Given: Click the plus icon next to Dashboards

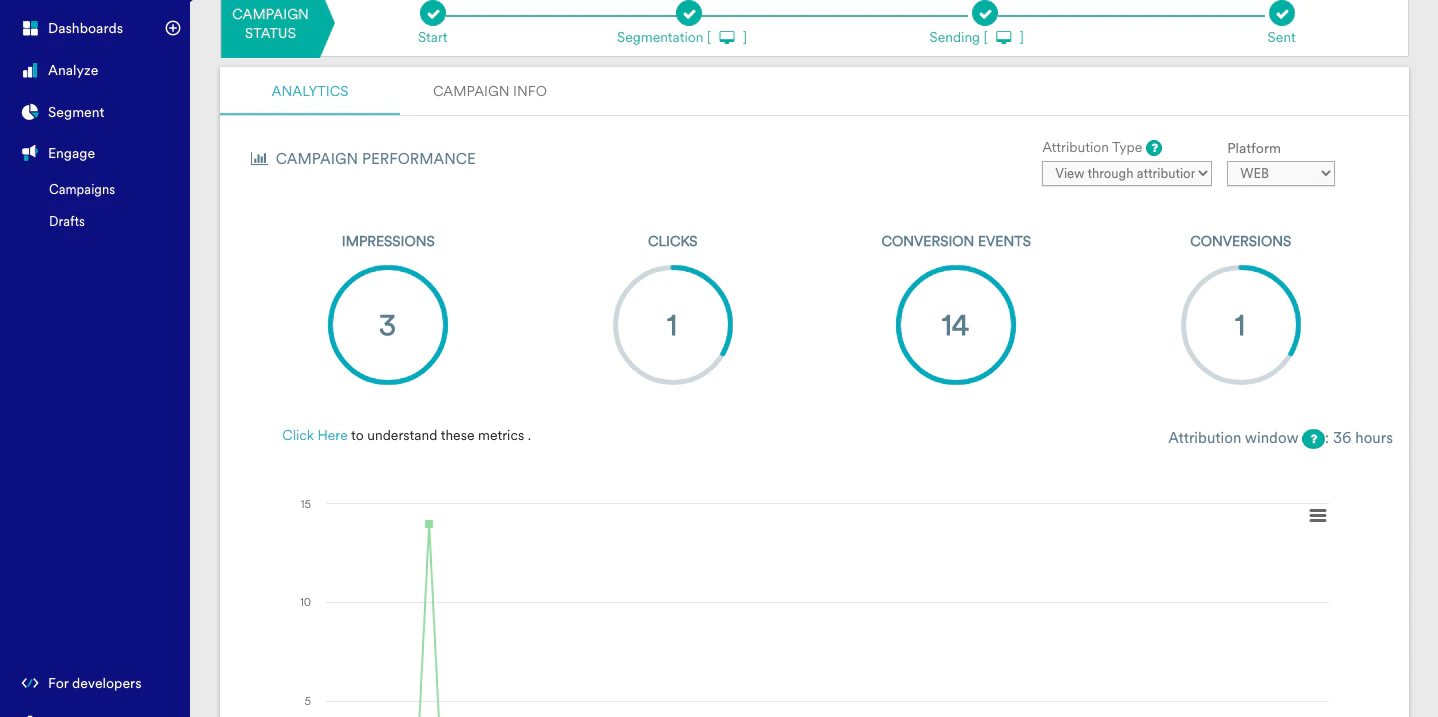Looking at the screenshot, I should (172, 28).
